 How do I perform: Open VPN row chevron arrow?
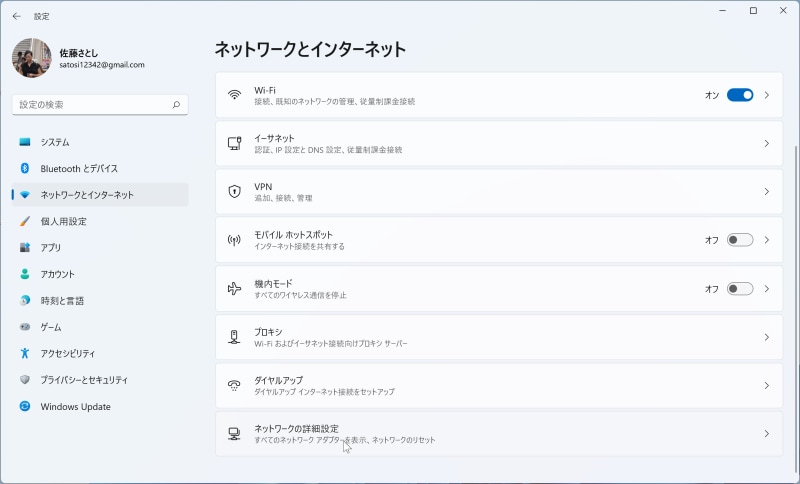tap(767, 191)
